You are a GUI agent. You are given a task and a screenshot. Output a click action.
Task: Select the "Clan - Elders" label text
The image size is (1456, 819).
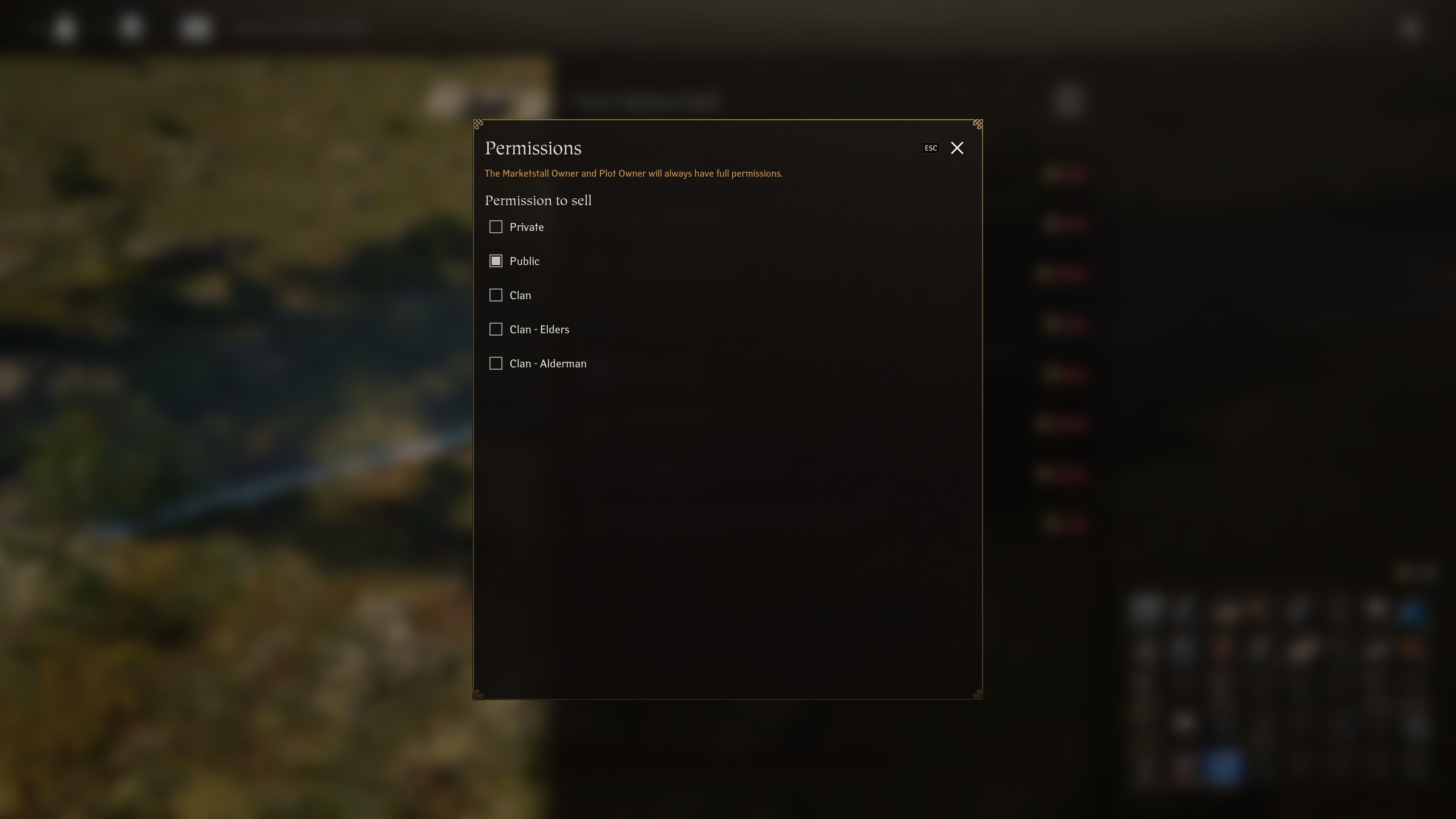[539, 329]
